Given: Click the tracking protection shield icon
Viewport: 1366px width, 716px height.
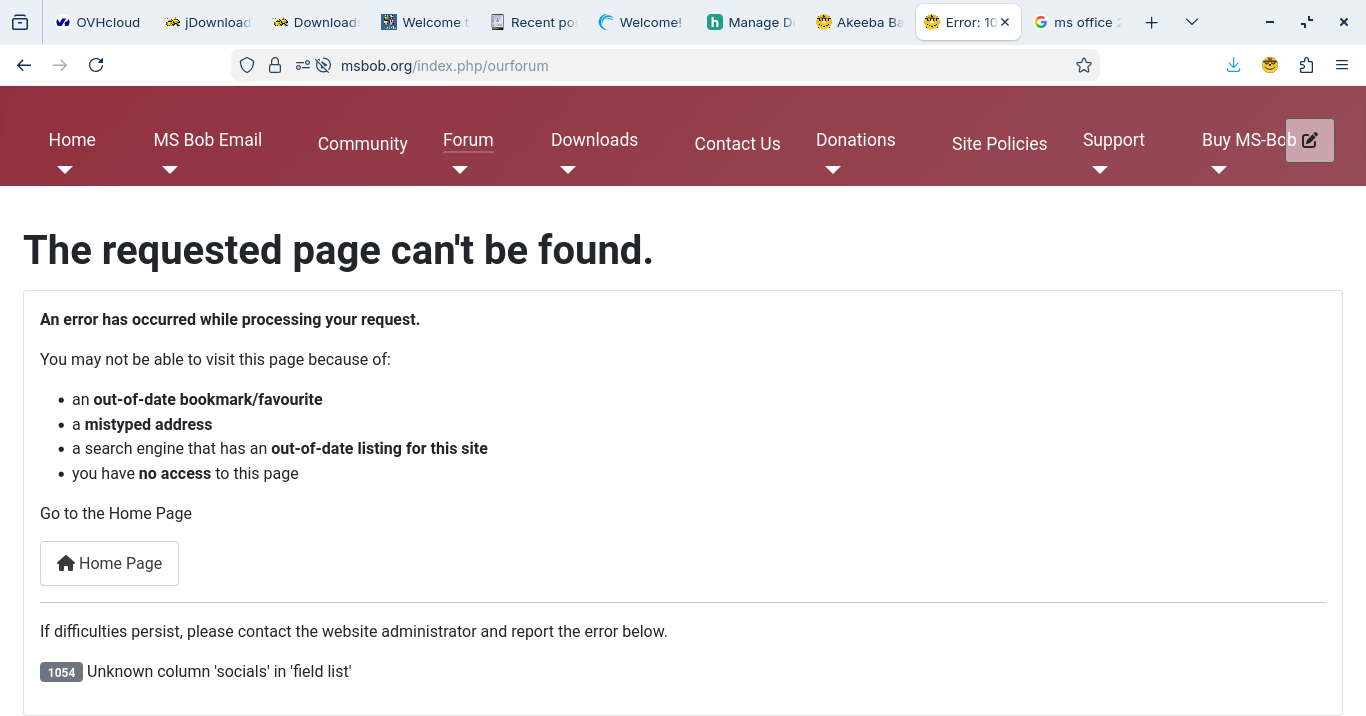Looking at the screenshot, I should pos(247,65).
